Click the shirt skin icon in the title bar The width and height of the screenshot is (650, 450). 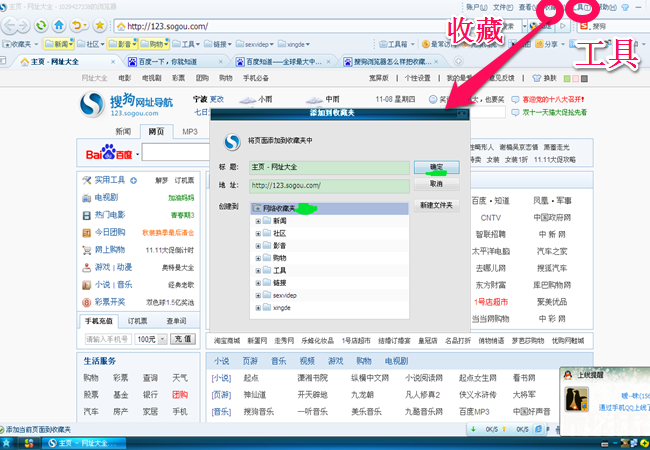tap(625, 7)
